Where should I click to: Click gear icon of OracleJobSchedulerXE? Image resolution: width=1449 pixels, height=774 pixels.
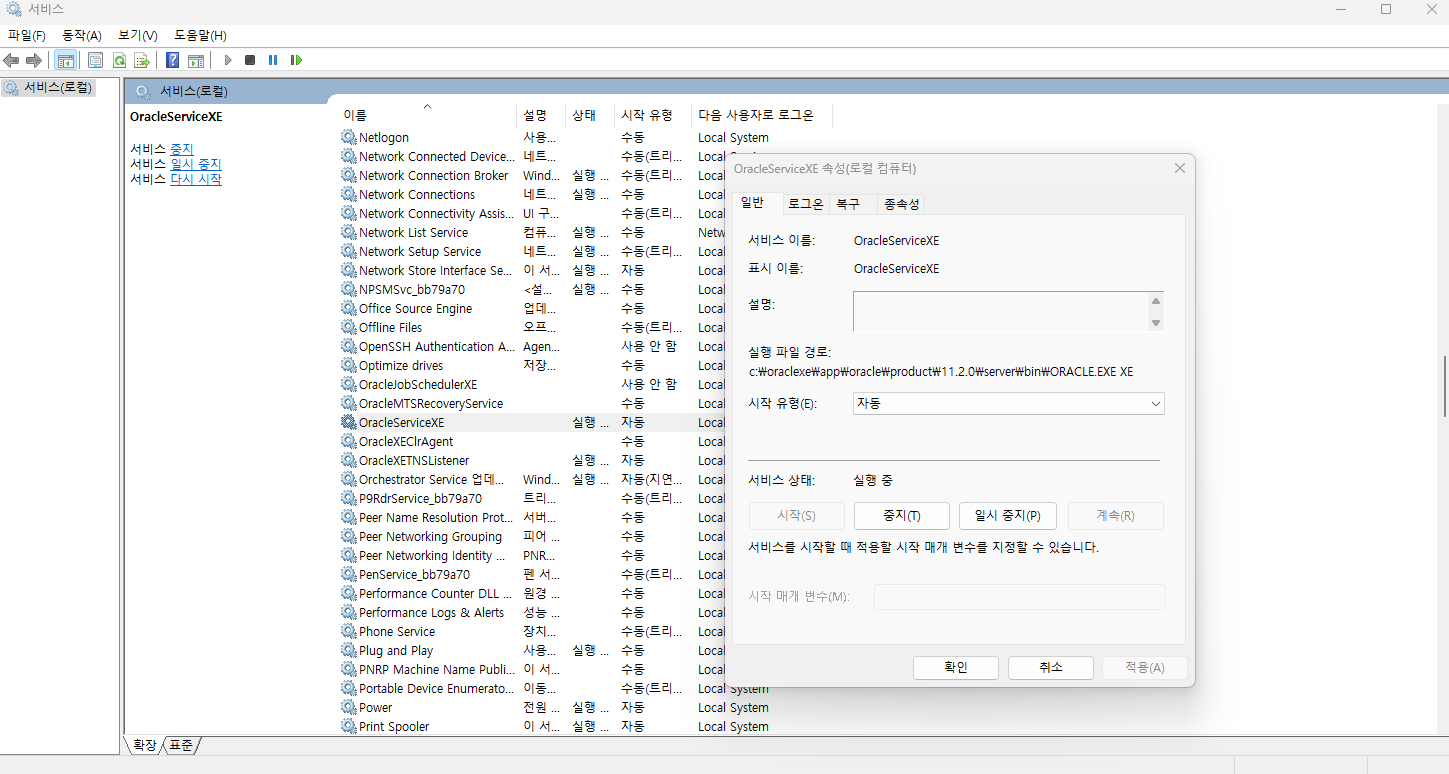[x=349, y=384]
